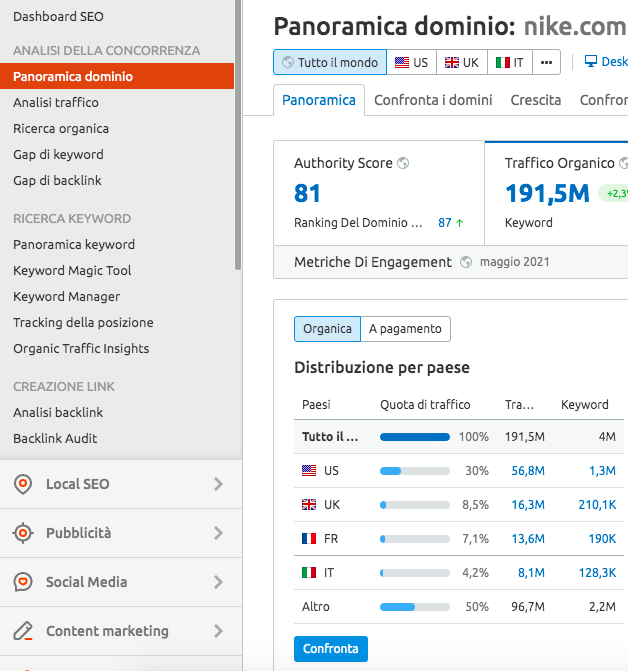Expand the Social Media section chevron
Viewport: 628px width, 671px height.
pyautogui.click(x=218, y=582)
